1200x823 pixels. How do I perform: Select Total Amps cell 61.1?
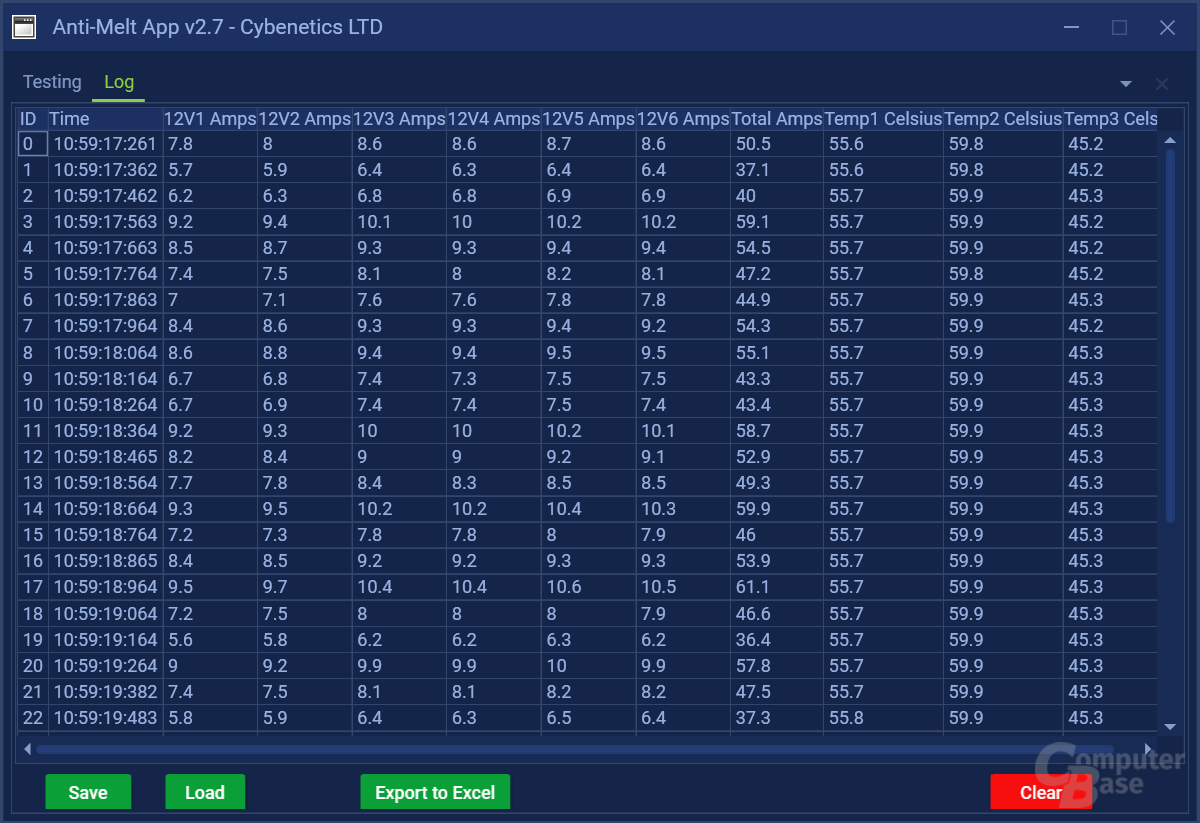tap(777, 587)
